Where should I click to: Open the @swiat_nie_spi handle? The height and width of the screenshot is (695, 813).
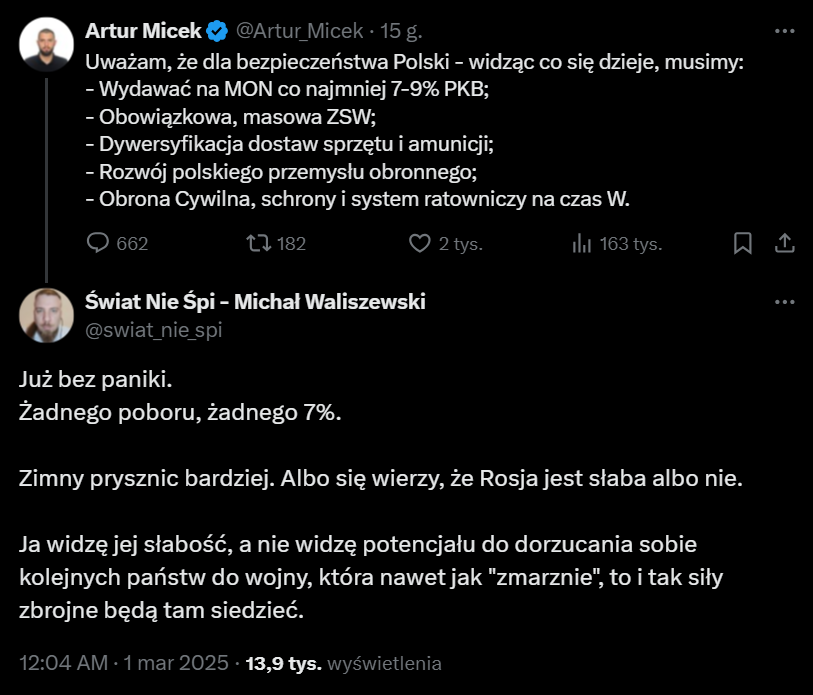pyautogui.click(x=154, y=328)
